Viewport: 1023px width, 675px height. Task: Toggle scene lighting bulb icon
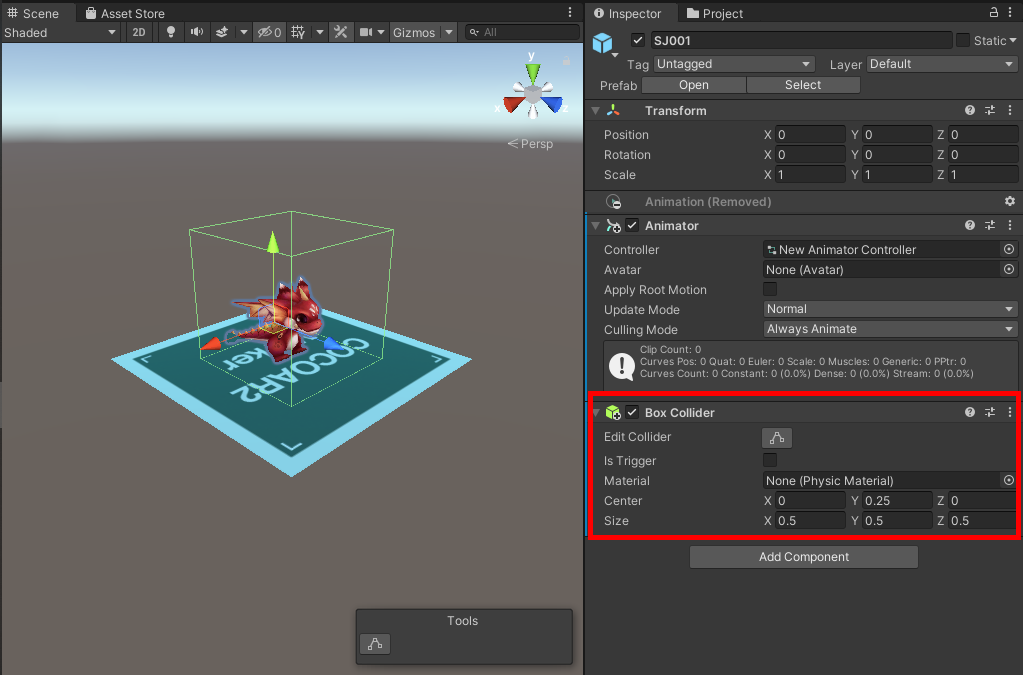[x=171, y=32]
